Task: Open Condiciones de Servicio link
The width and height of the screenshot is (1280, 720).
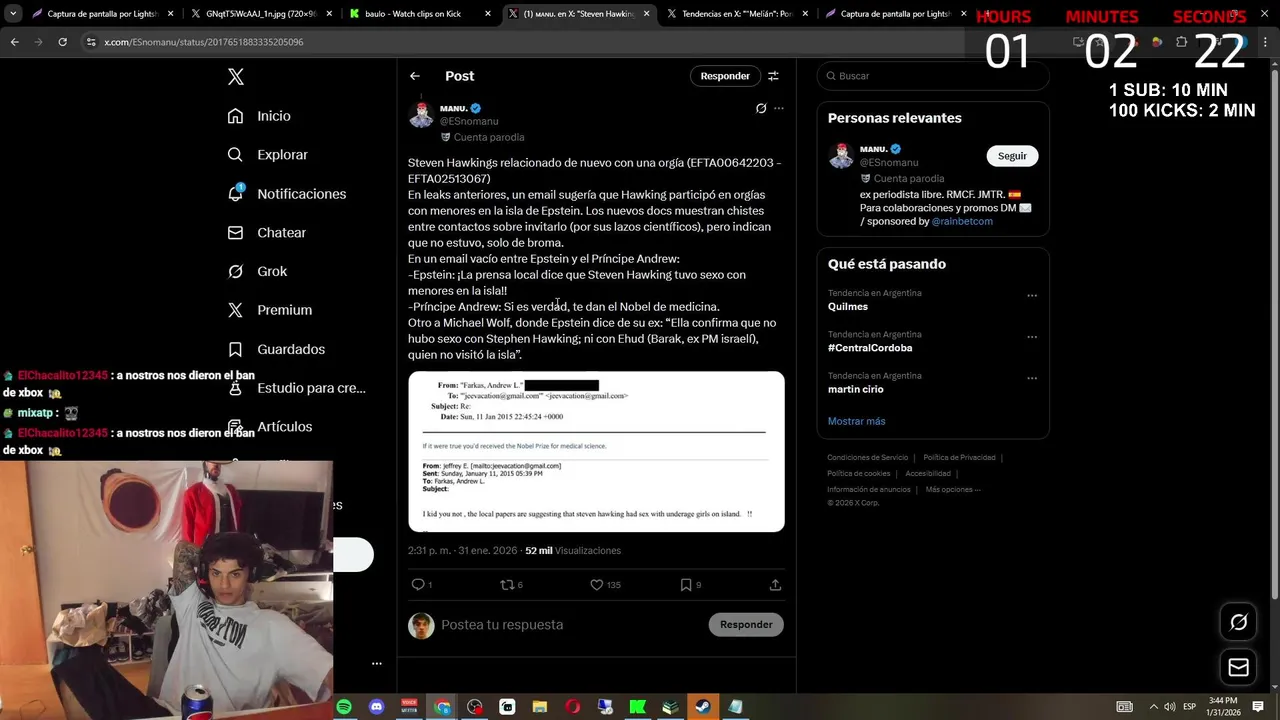Action: pos(867,458)
